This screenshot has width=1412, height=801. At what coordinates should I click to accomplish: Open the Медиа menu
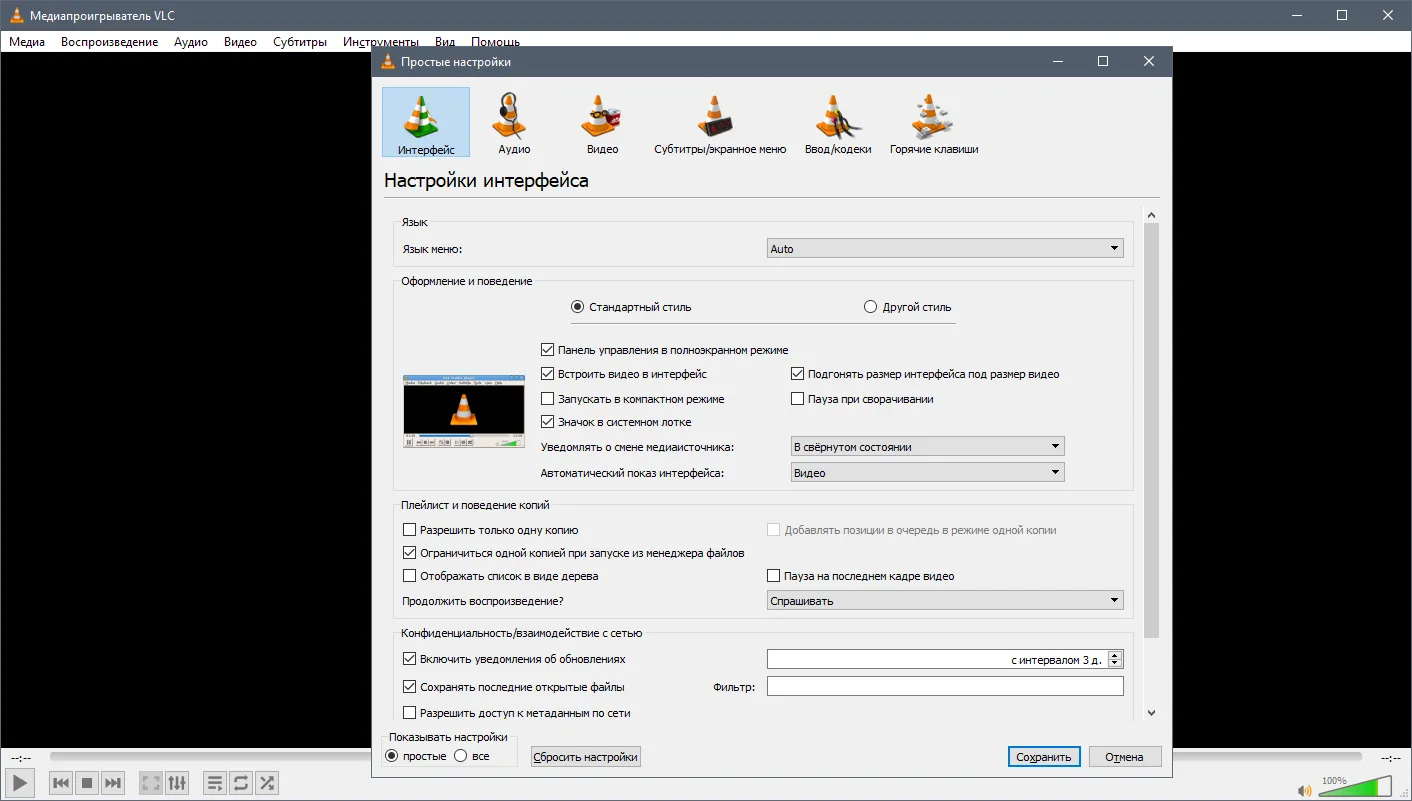pos(27,42)
